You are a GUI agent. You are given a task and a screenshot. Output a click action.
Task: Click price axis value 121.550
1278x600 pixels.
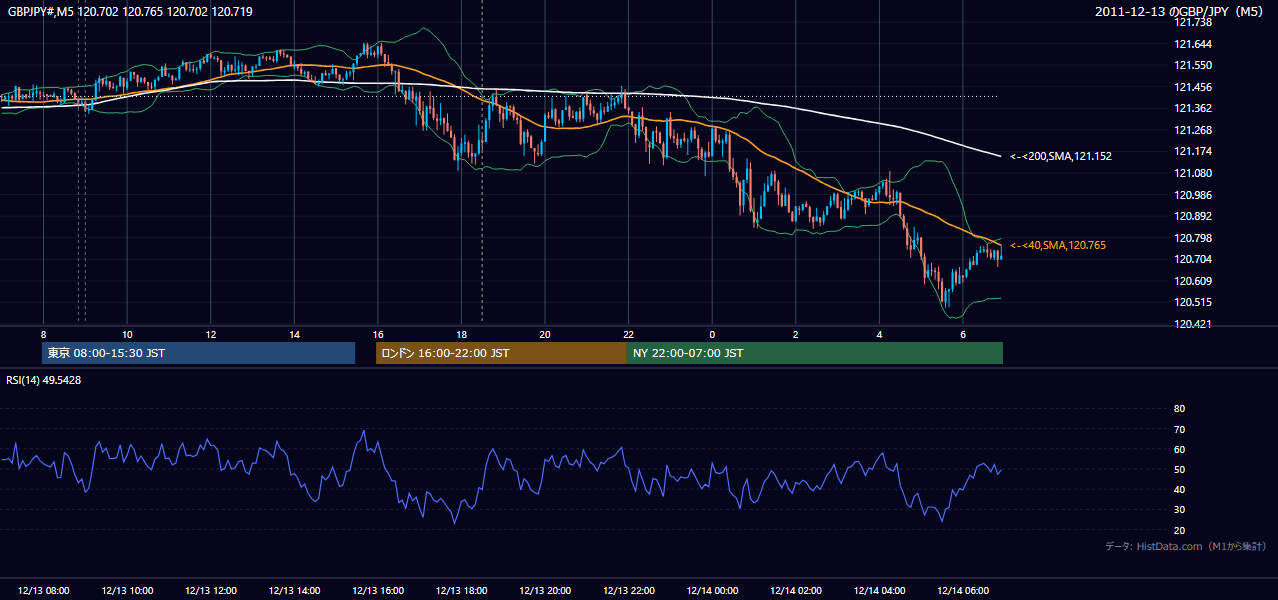1192,65
